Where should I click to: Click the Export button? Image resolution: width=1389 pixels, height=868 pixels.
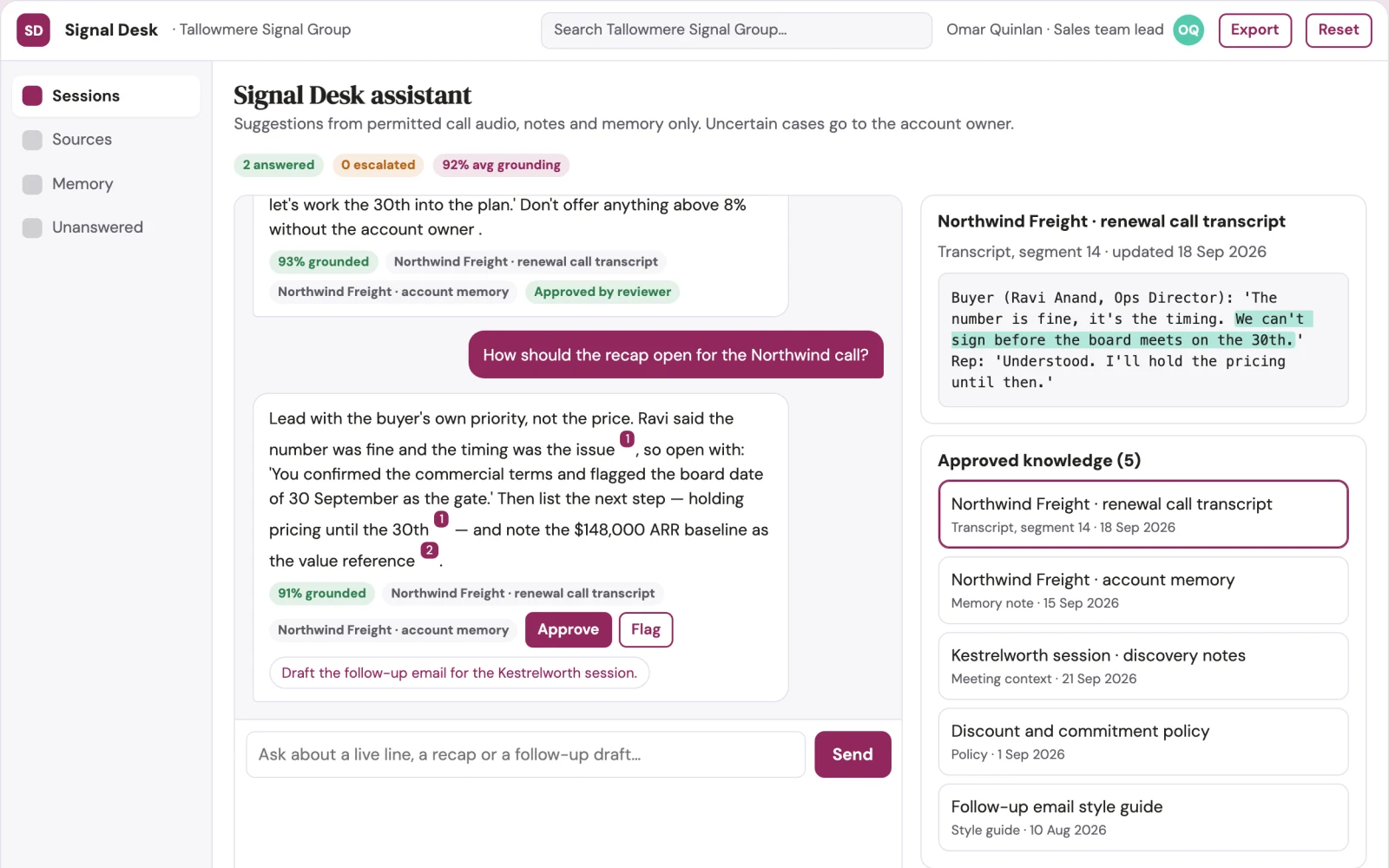[1254, 30]
